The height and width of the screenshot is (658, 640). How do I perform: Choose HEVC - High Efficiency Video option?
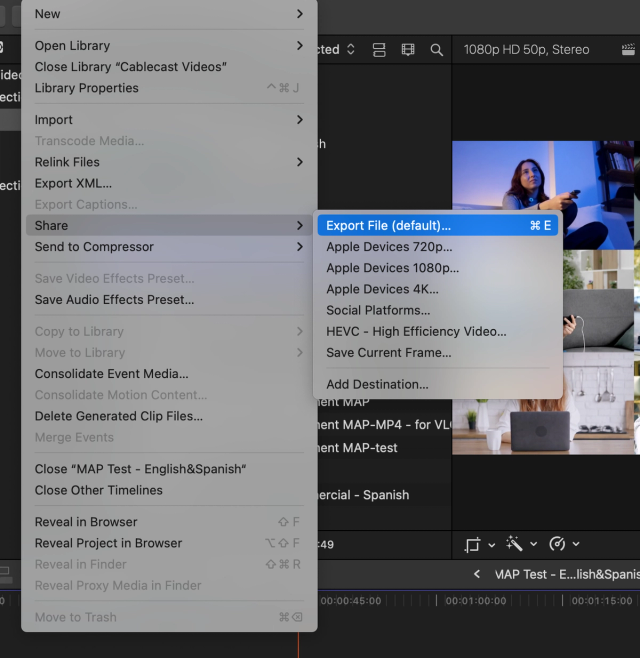click(x=416, y=331)
